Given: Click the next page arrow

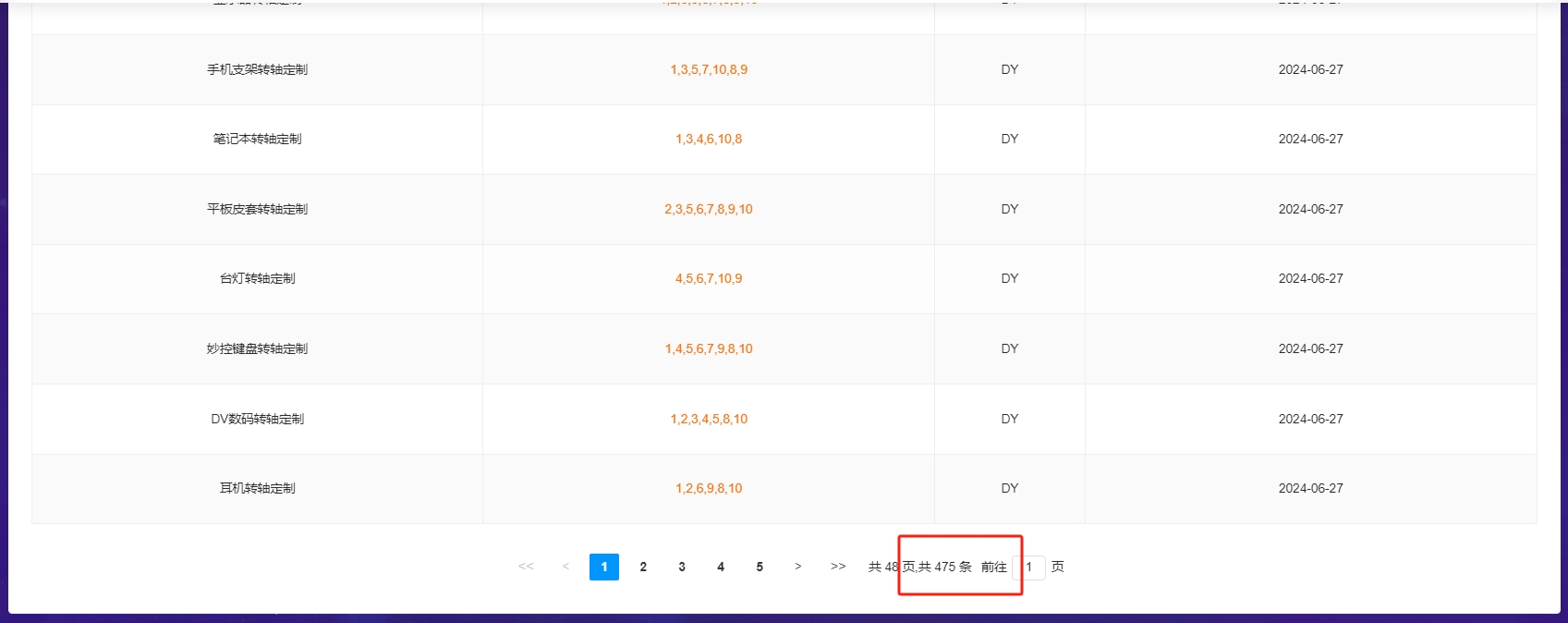Looking at the screenshot, I should pos(798,567).
